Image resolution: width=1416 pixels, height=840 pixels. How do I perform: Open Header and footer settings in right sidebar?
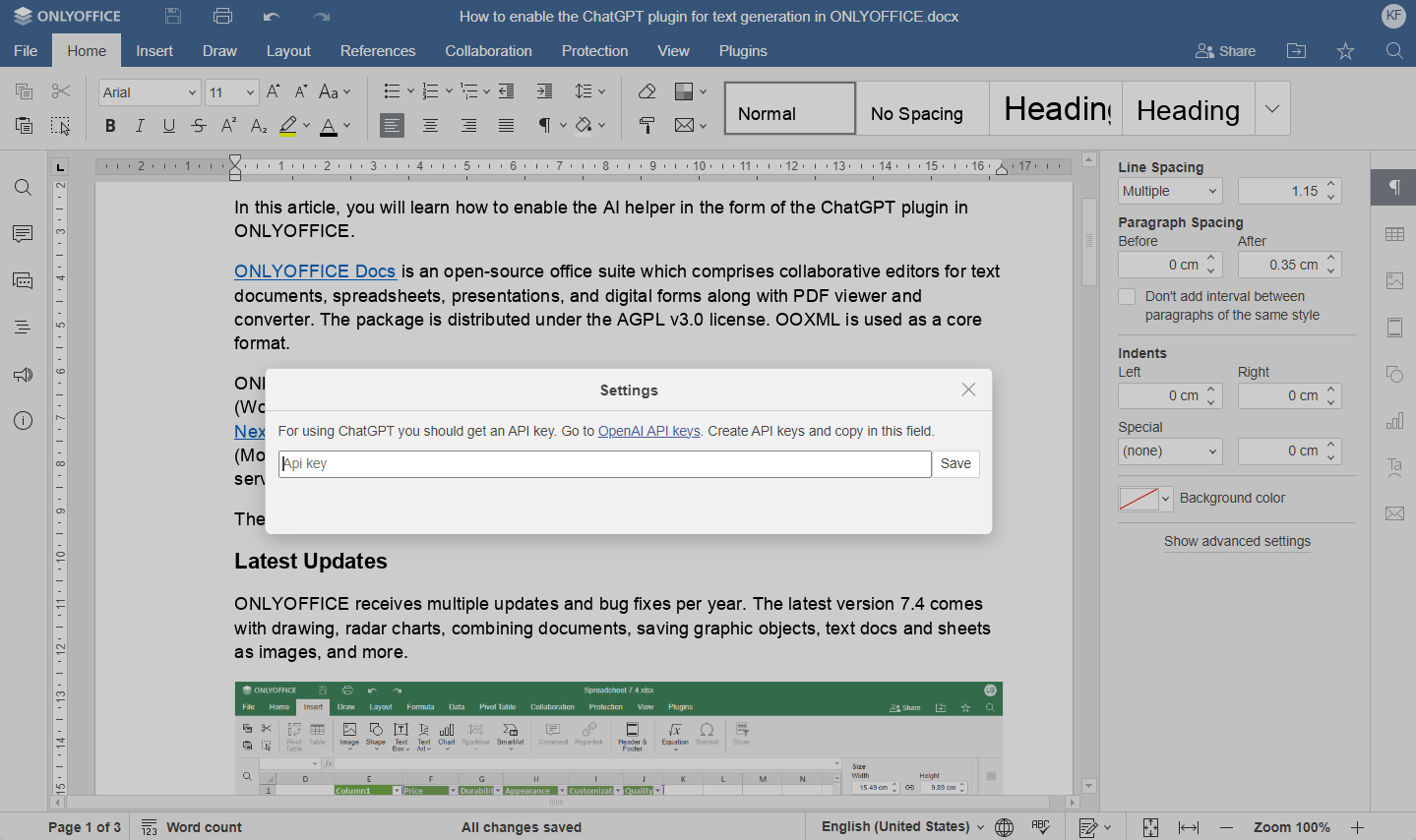click(x=1394, y=328)
